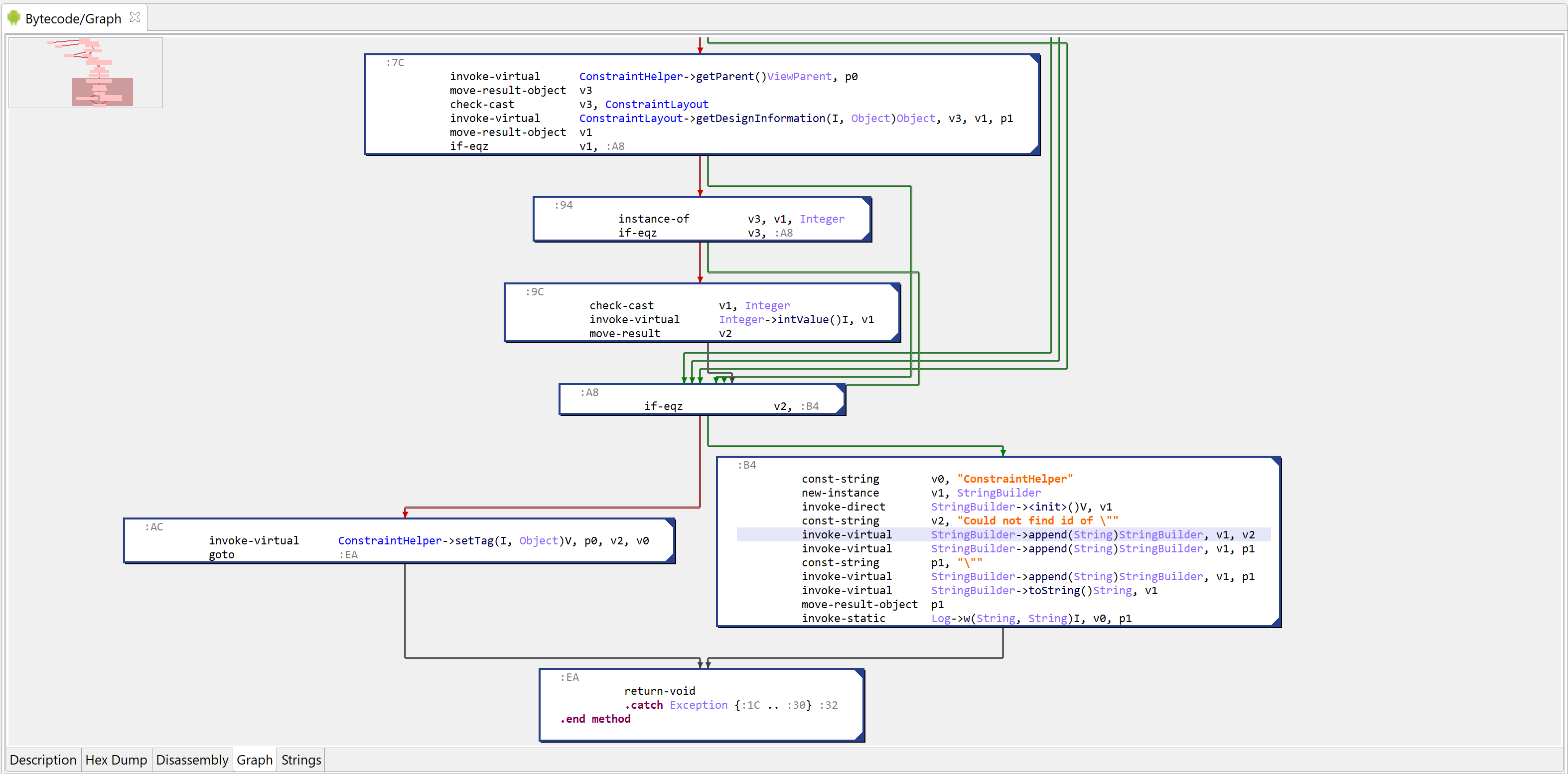Click ConstraintHelper->setTag call in block :AC
The image size is (1568, 774).
[456, 541]
